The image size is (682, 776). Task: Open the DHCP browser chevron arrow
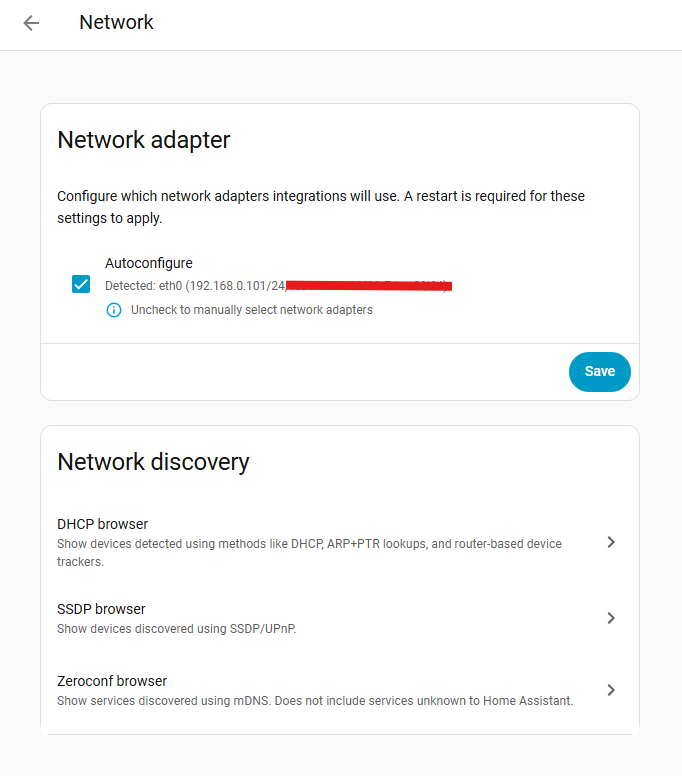click(x=611, y=542)
